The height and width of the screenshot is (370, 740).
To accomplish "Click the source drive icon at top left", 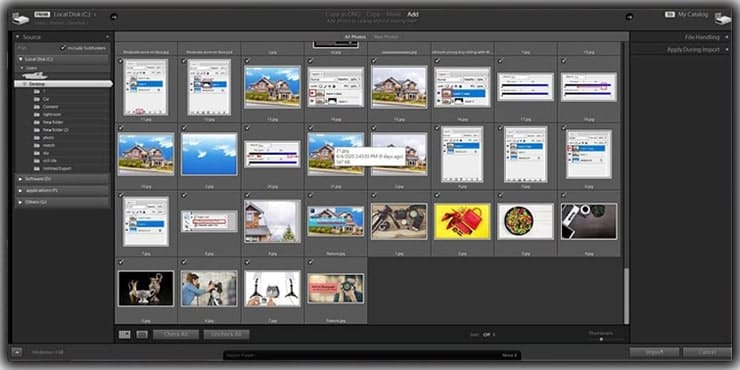I will click(x=21, y=18).
